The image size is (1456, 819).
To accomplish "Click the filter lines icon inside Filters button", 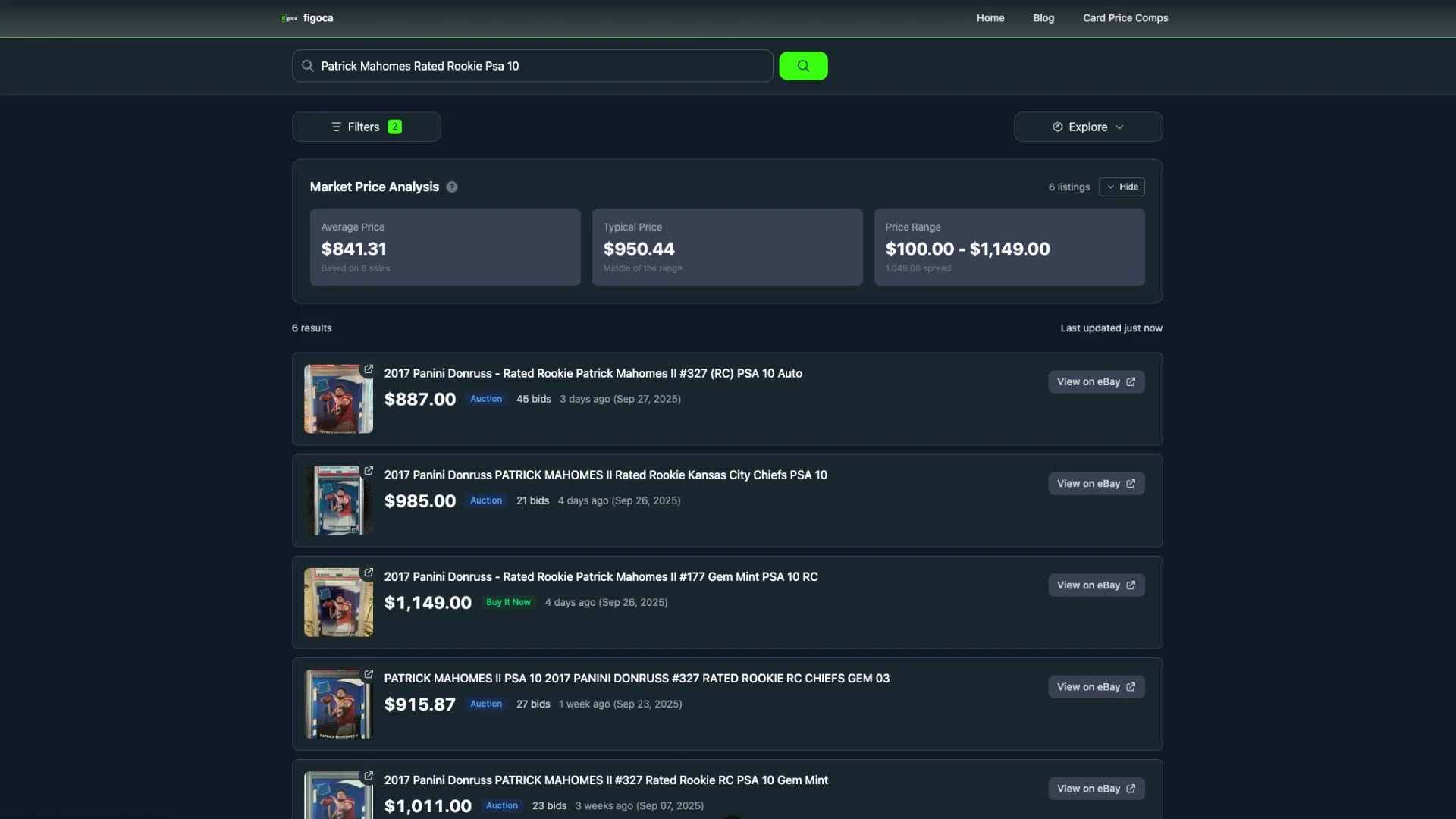I will [x=337, y=127].
